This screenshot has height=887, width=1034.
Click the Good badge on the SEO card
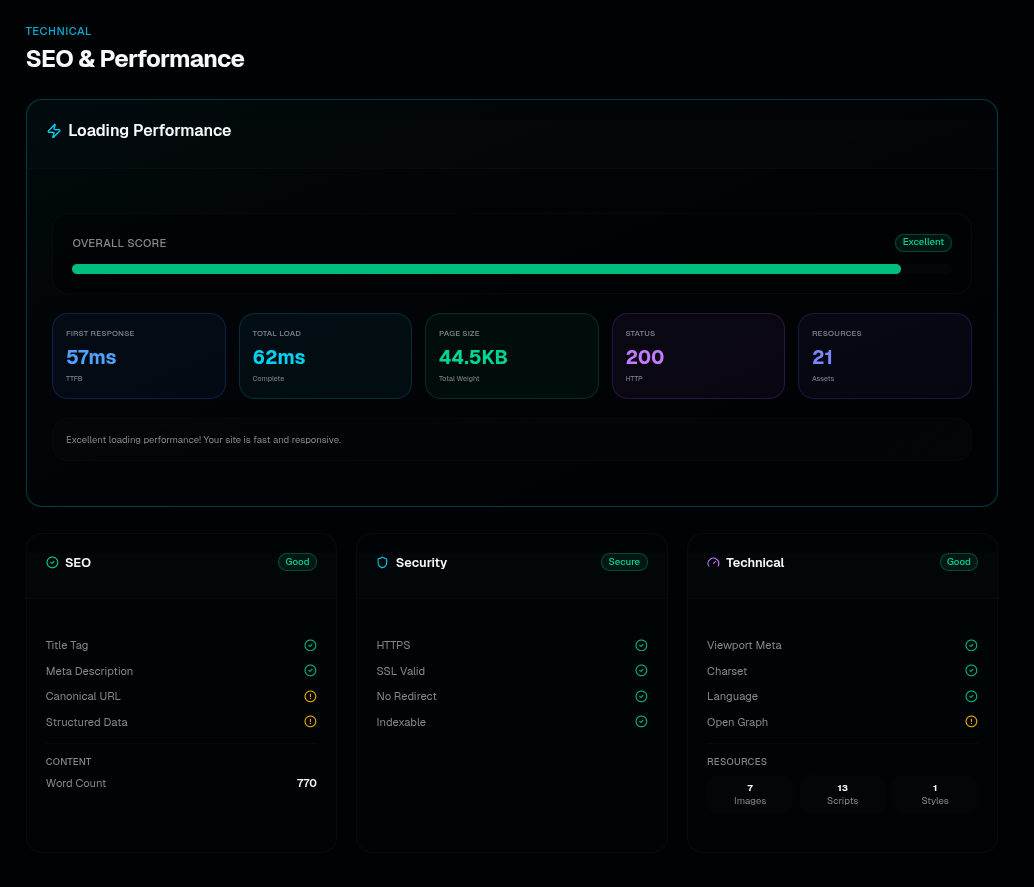[x=297, y=562]
